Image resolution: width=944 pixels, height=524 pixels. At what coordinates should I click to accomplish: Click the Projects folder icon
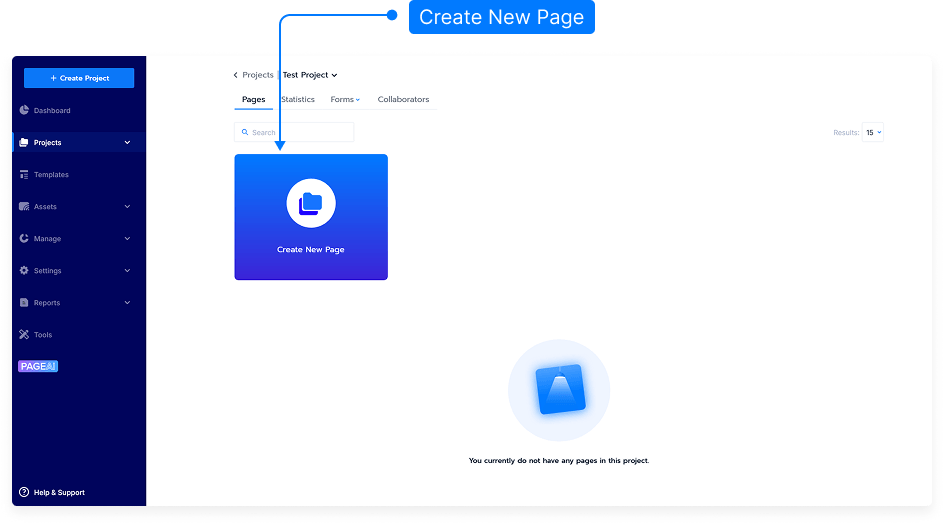click(24, 143)
